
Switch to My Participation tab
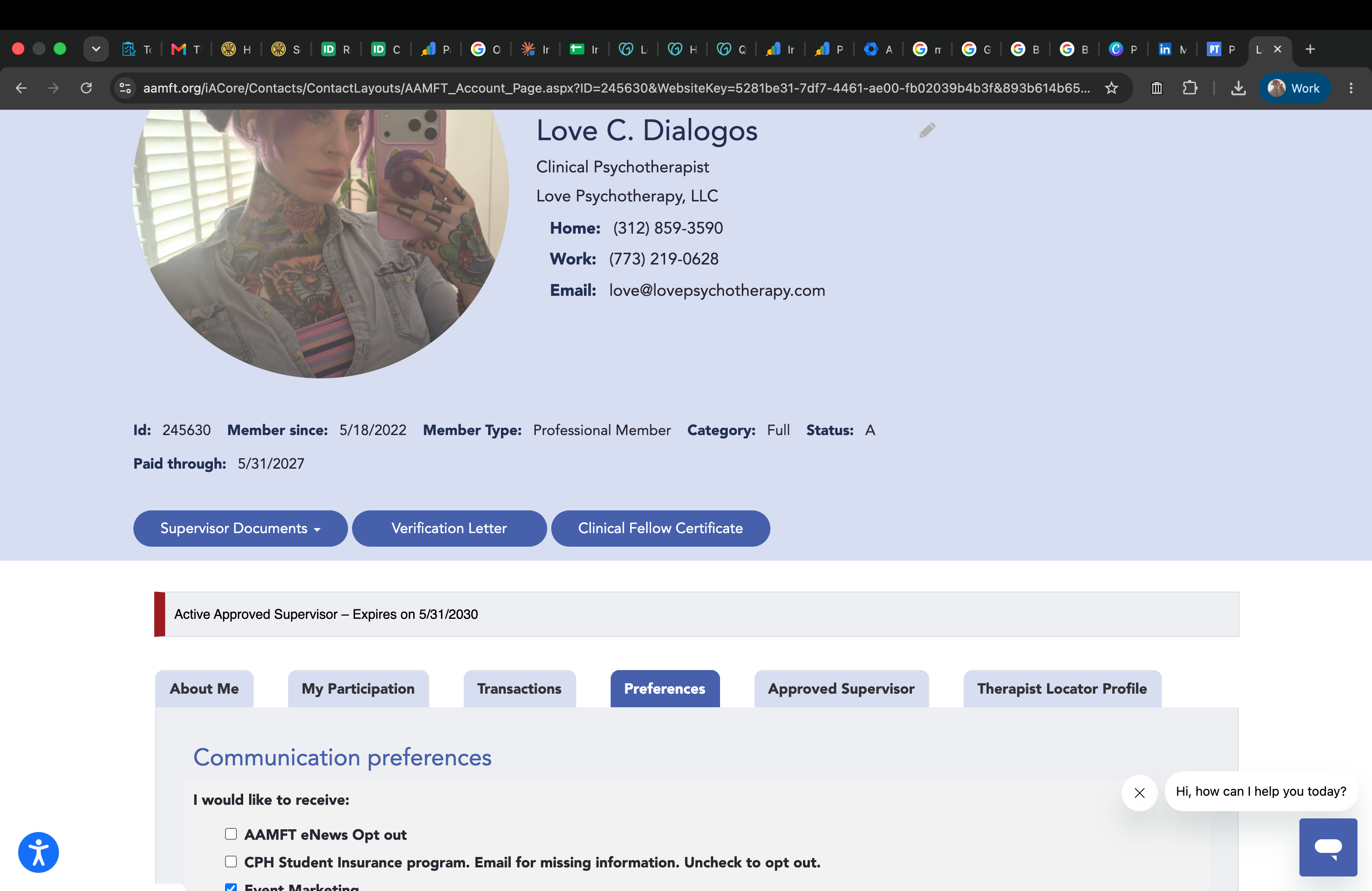[x=358, y=688]
